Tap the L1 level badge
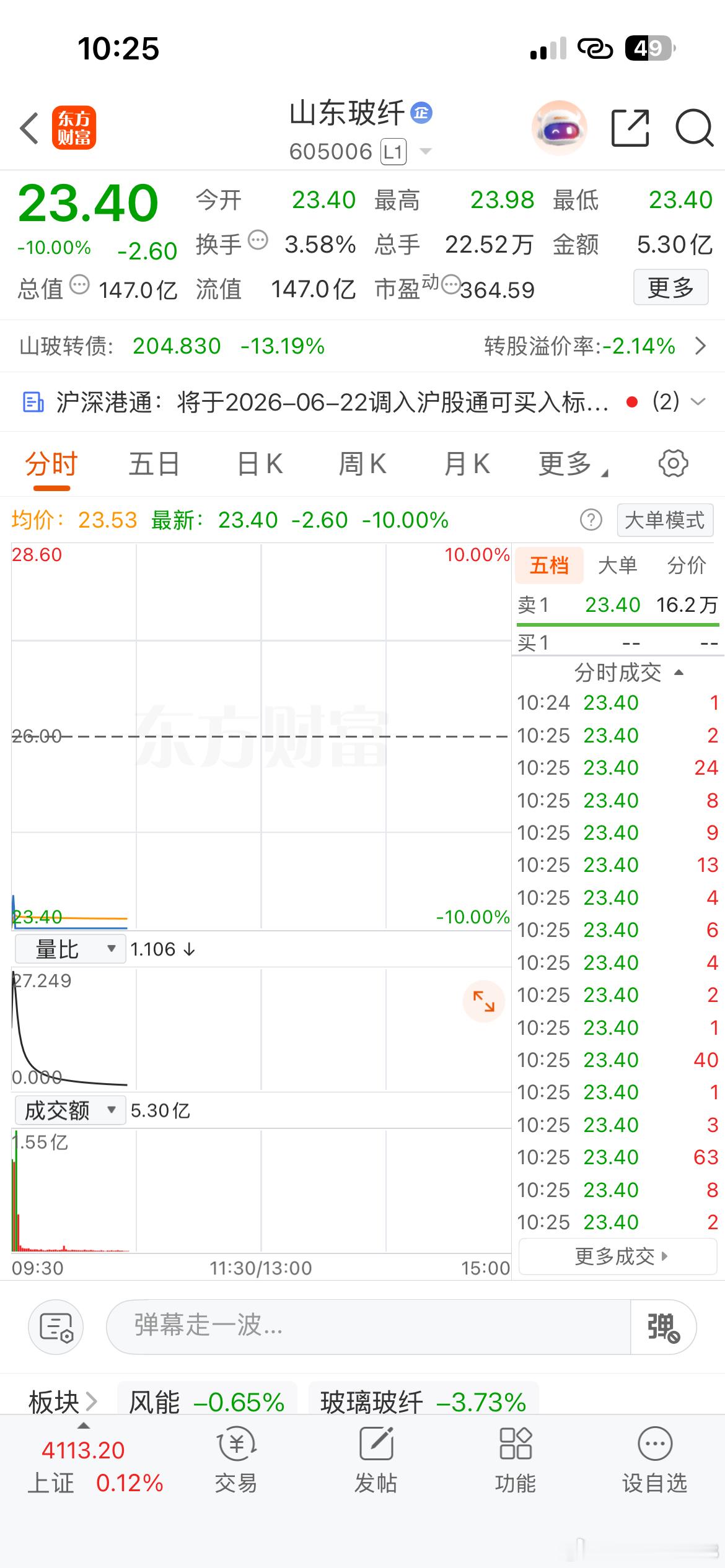725x1568 pixels. pos(393,152)
